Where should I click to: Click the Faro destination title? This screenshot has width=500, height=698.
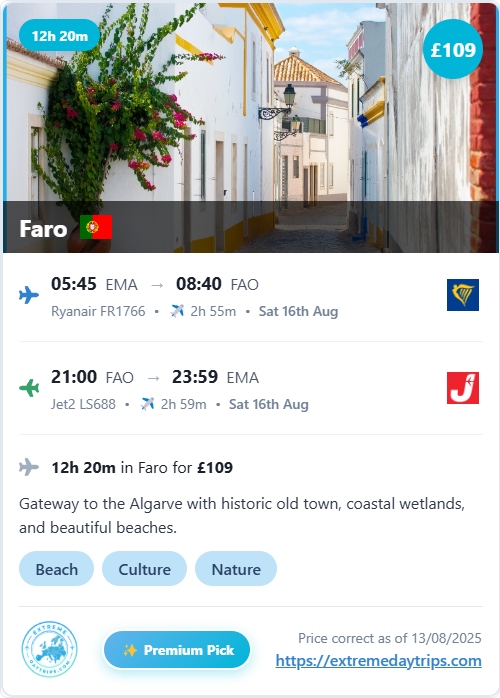pyautogui.click(x=43, y=229)
